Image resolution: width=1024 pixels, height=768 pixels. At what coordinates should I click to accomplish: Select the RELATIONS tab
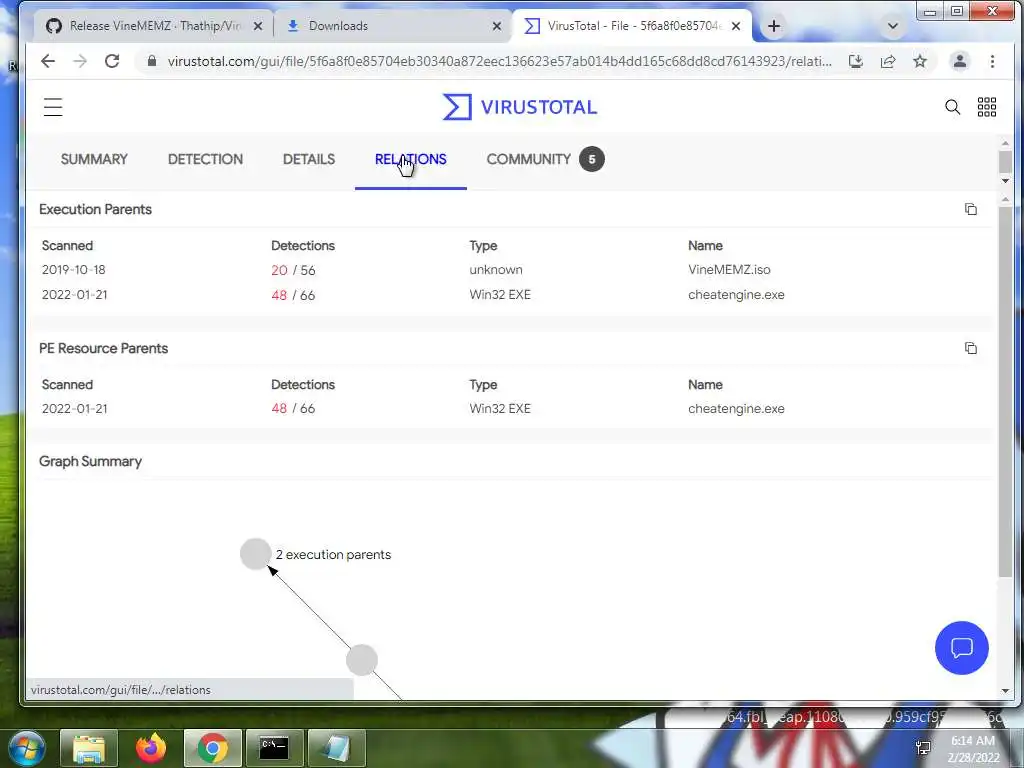(x=411, y=159)
